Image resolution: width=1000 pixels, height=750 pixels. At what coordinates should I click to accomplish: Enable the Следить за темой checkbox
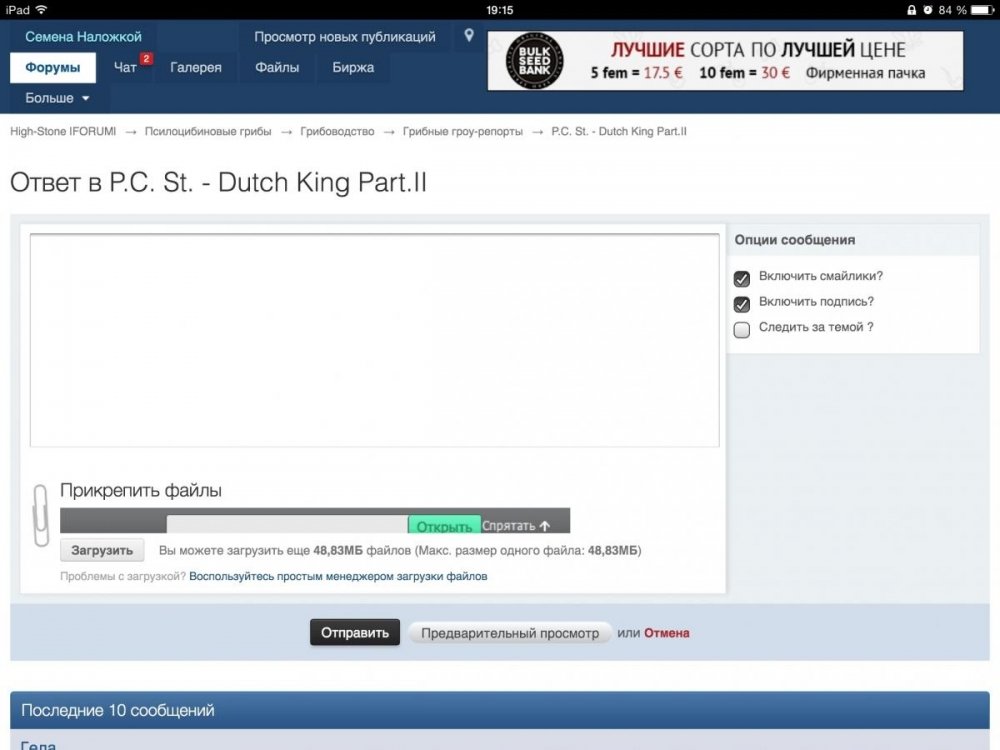(742, 330)
